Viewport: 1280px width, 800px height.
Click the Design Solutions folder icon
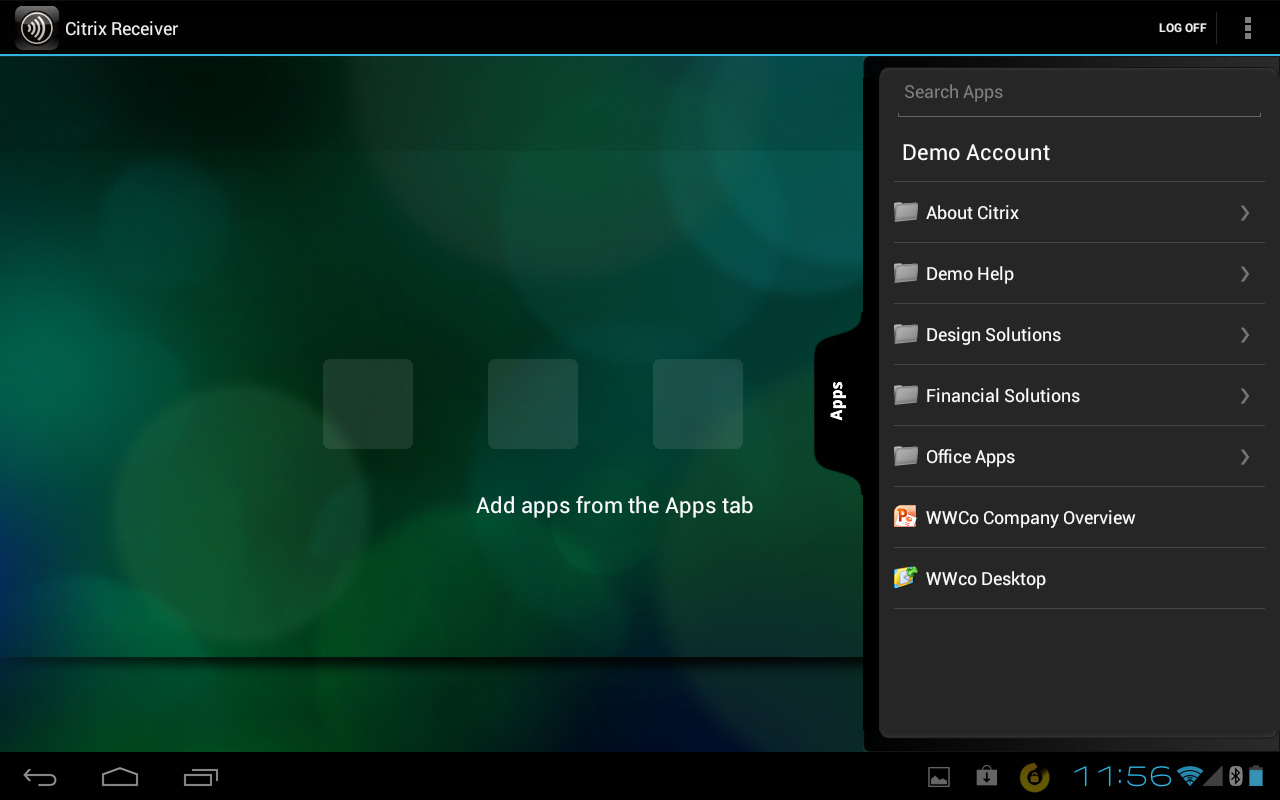pos(906,334)
